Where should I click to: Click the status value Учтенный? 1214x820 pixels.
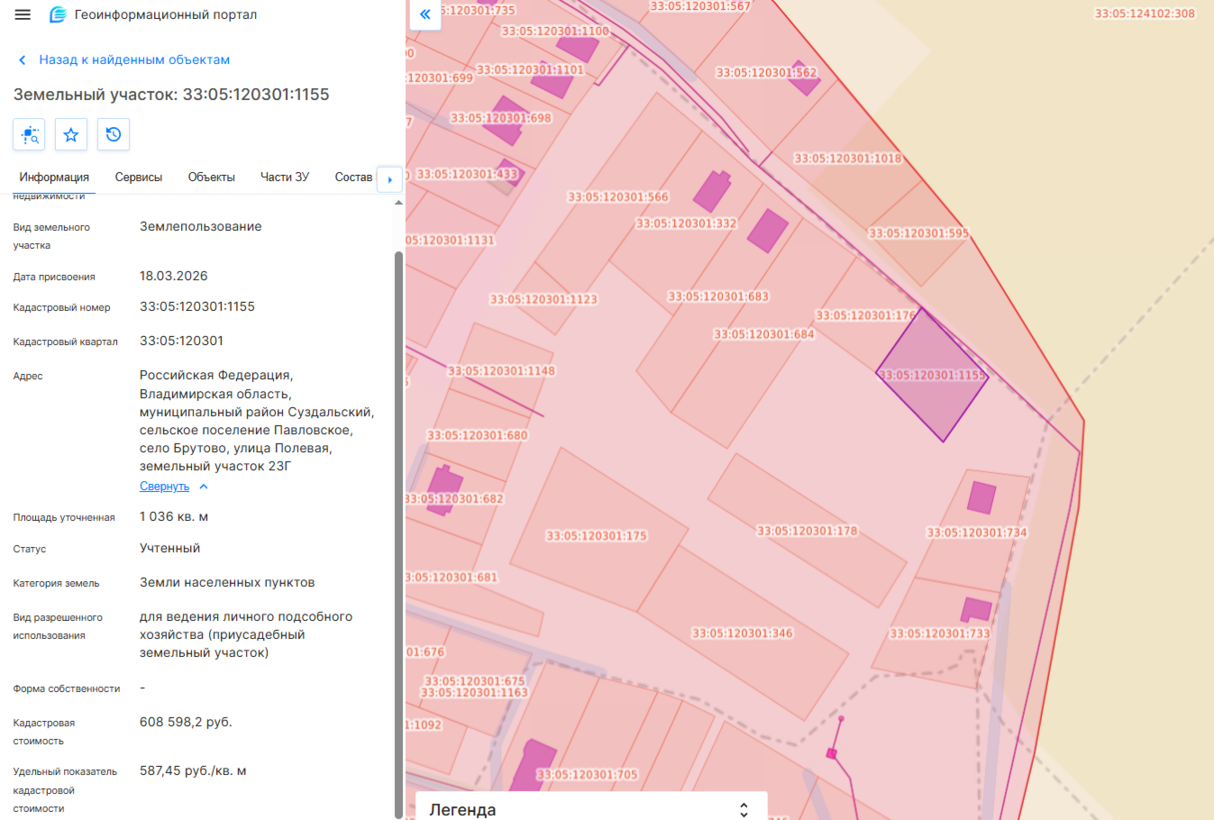coord(170,548)
